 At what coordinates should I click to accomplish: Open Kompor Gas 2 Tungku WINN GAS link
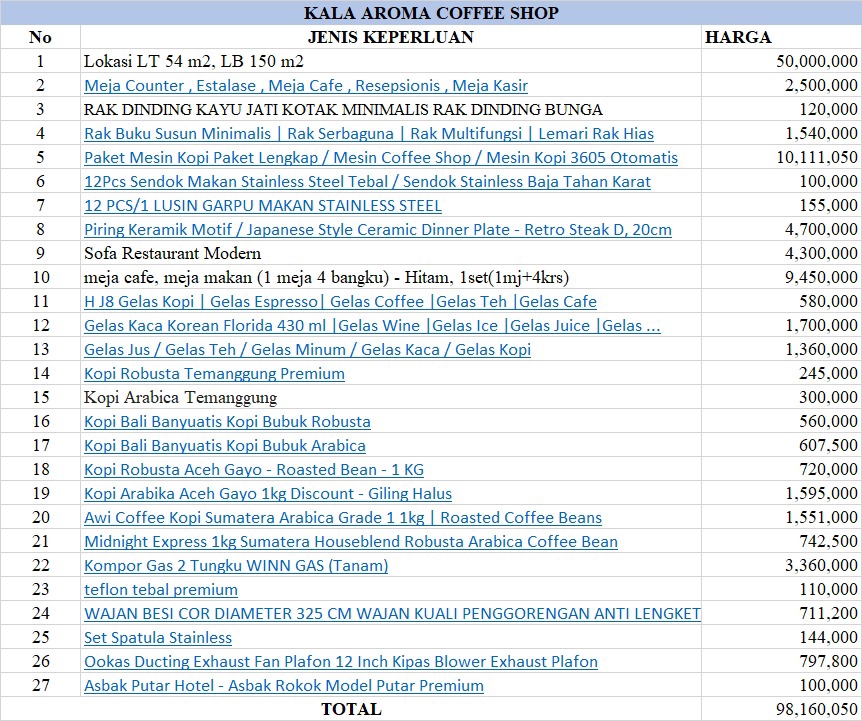[236, 566]
